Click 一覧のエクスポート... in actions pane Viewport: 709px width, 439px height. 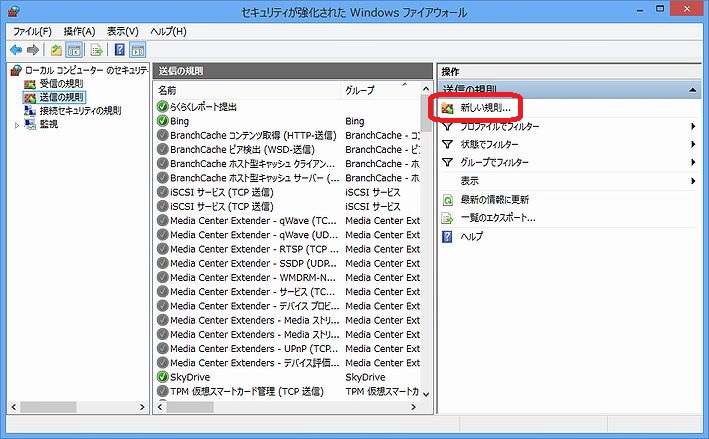[497, 217]
